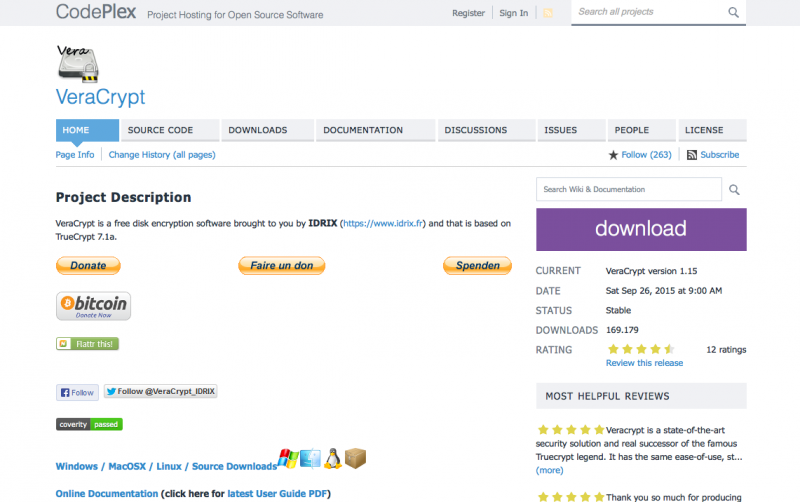This screenshot has height=502, width=800.
Task: Click the Windows download icon
Action: tap(288, 458)
